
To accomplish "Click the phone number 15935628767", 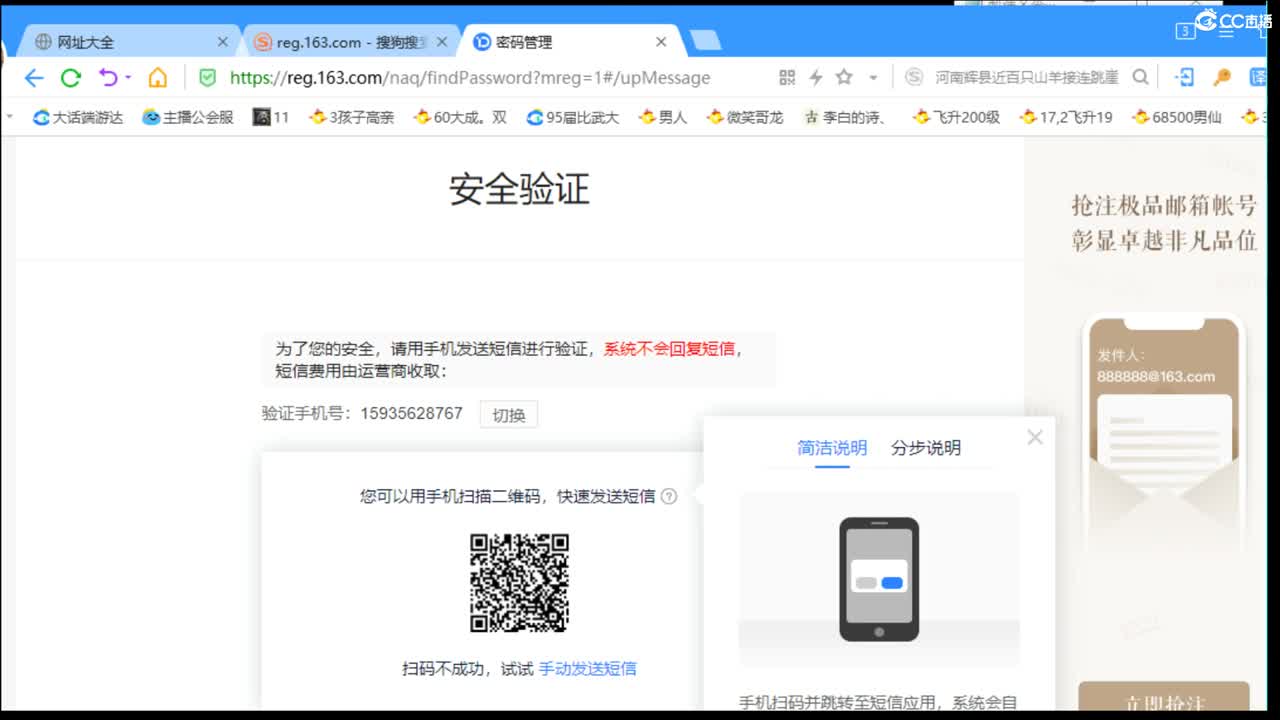I will click(x=412, y=413).
